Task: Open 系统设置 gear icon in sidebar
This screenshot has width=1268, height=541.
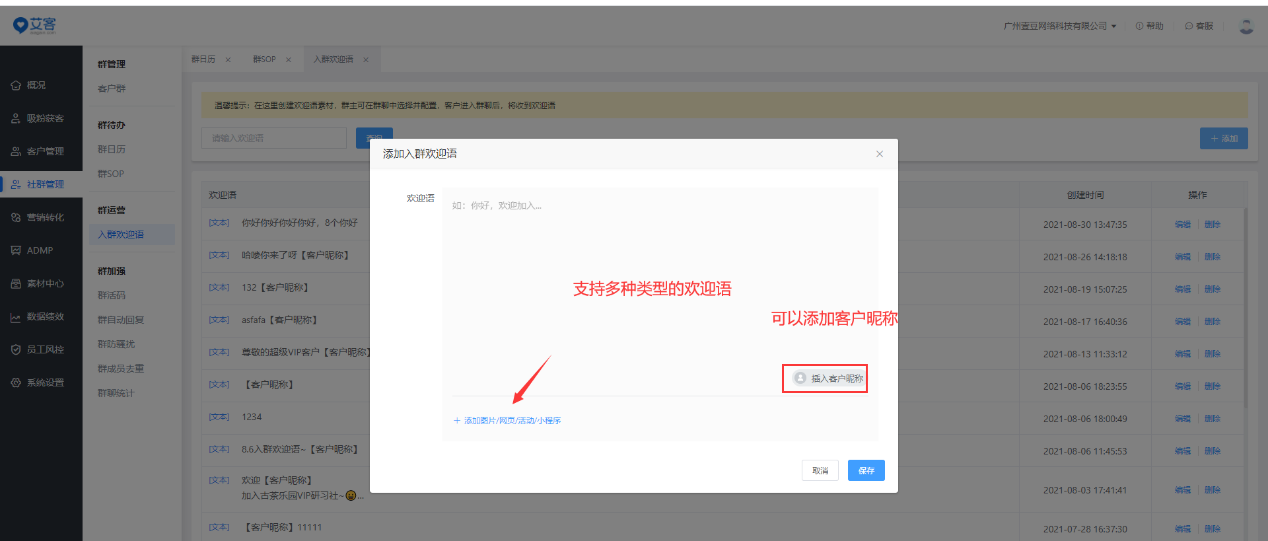Action: [x=16, y=383]
